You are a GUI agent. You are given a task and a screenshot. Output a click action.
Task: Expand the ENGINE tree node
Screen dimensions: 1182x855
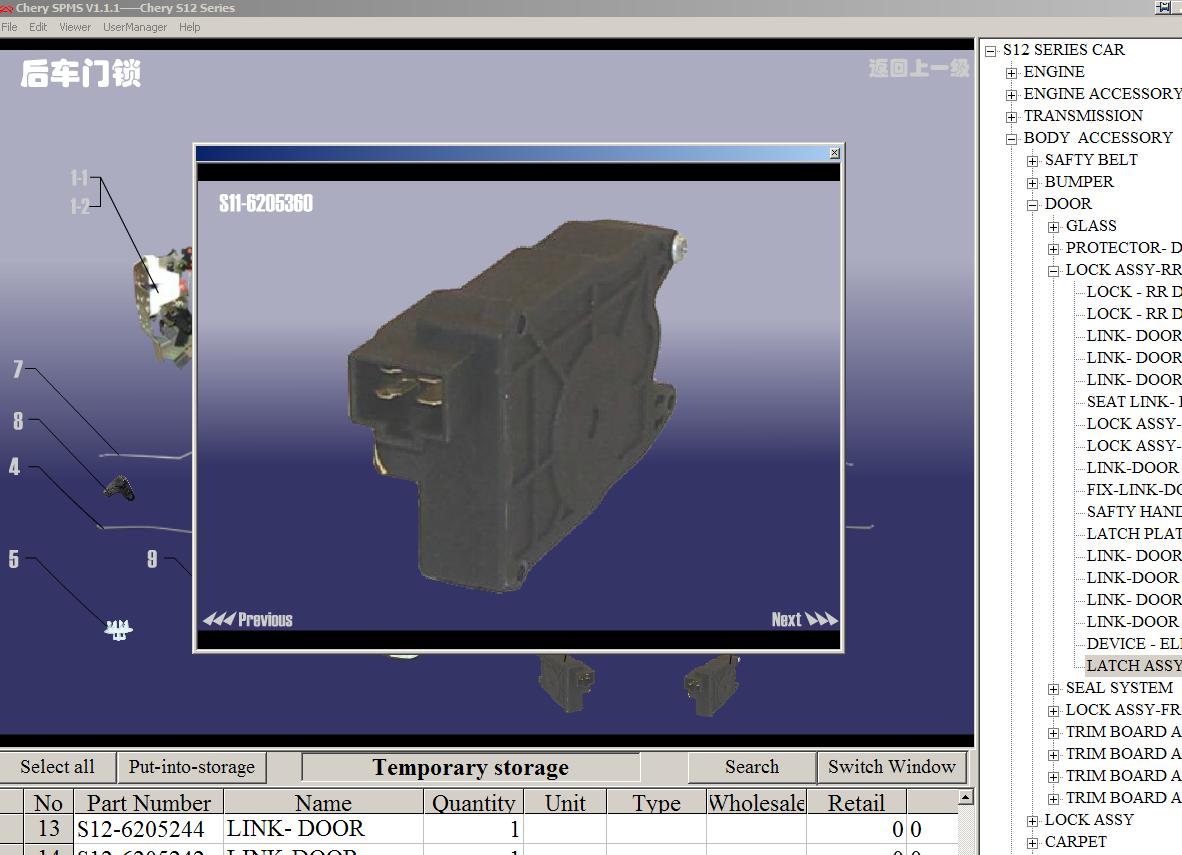click(x=1012, y=73)
